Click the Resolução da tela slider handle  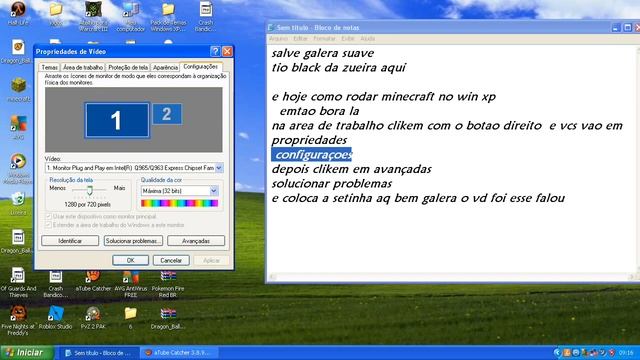[89, 190]
